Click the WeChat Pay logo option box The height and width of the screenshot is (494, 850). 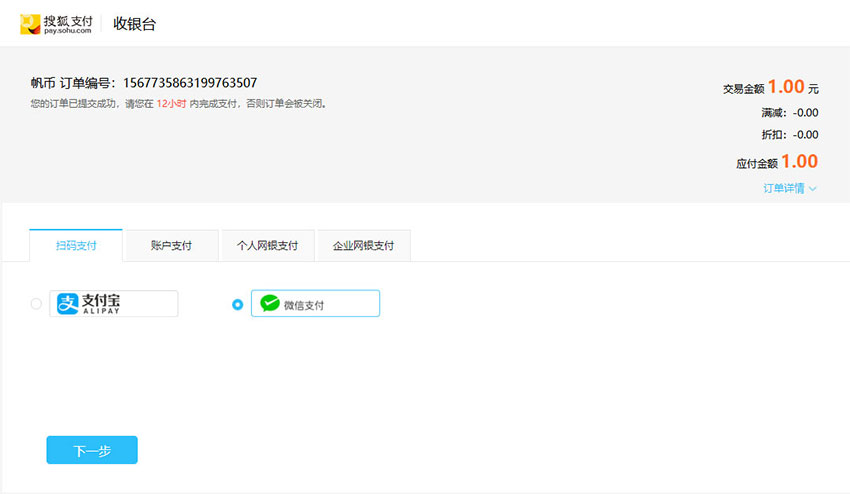coord(315,304)
